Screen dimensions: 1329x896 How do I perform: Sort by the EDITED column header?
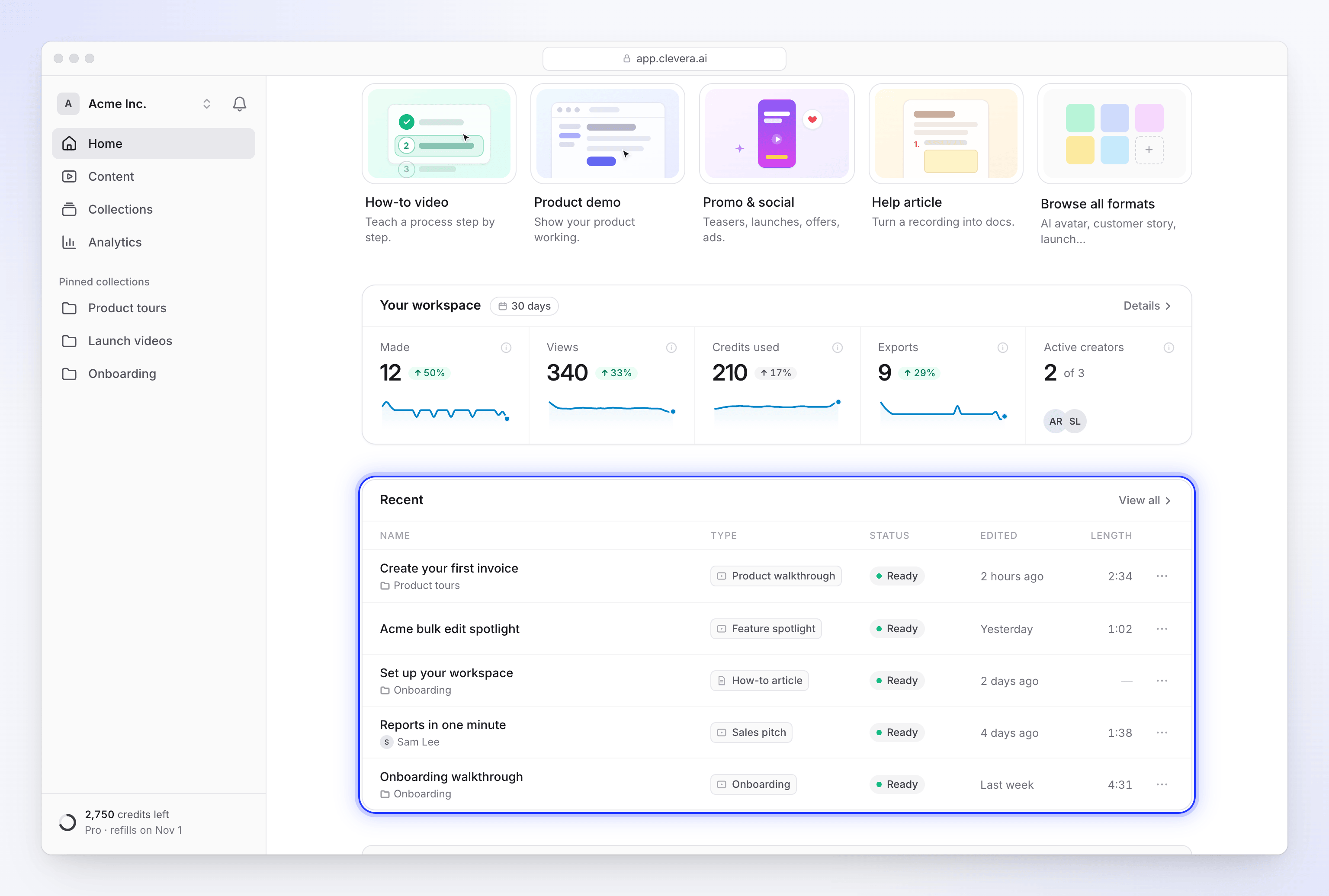998,535
